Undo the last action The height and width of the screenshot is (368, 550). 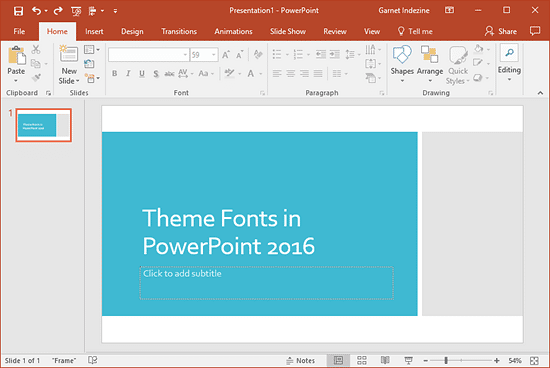coord(36,11)
